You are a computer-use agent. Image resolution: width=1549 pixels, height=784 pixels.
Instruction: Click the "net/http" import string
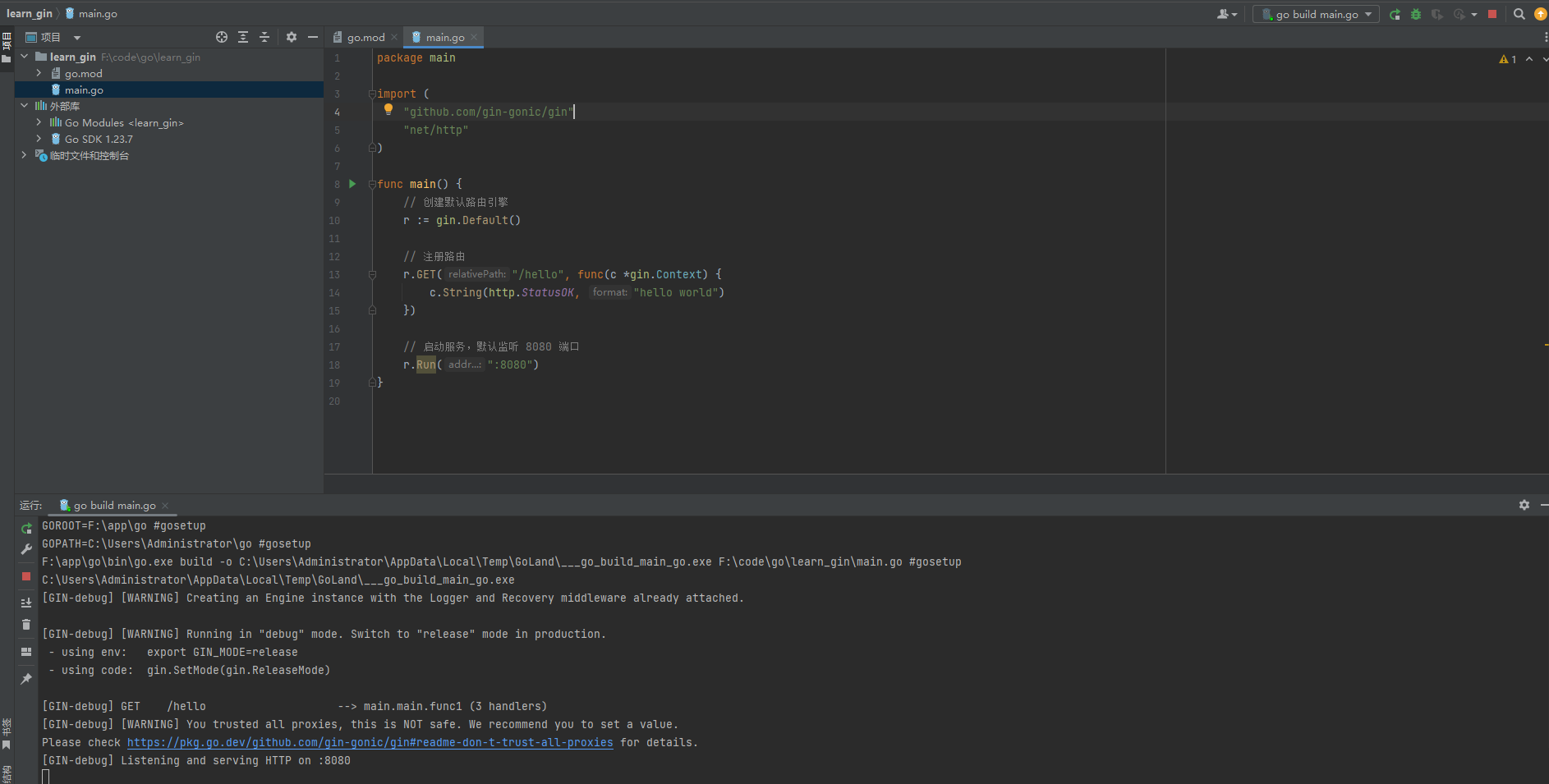436,130
